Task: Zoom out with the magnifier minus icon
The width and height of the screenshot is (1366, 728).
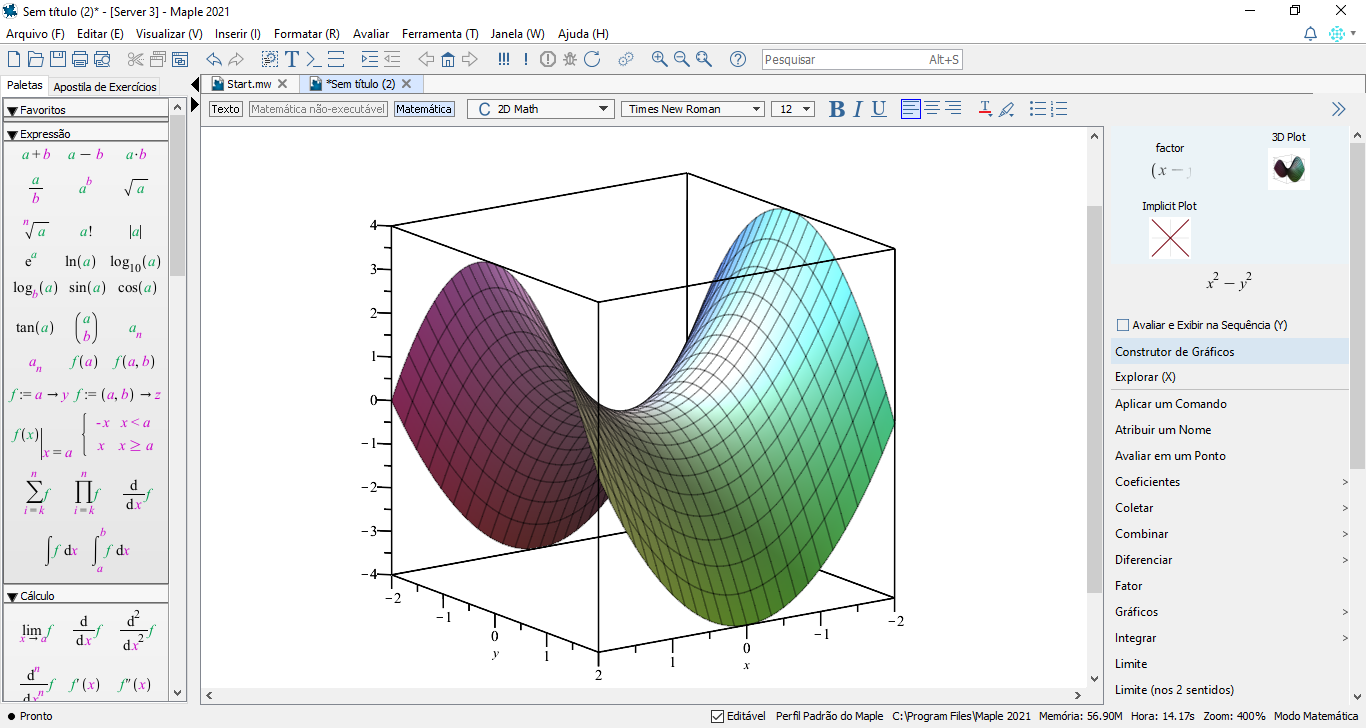Action: click(682, 59)
